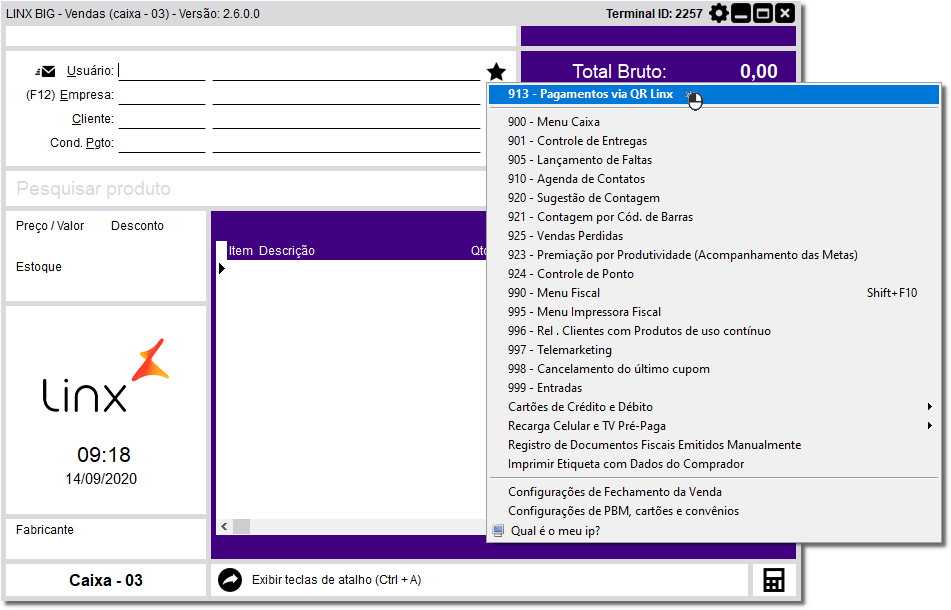Click the shortcut keys arrow icon
The image size is (951, 610).
click(x=230, y=580)
